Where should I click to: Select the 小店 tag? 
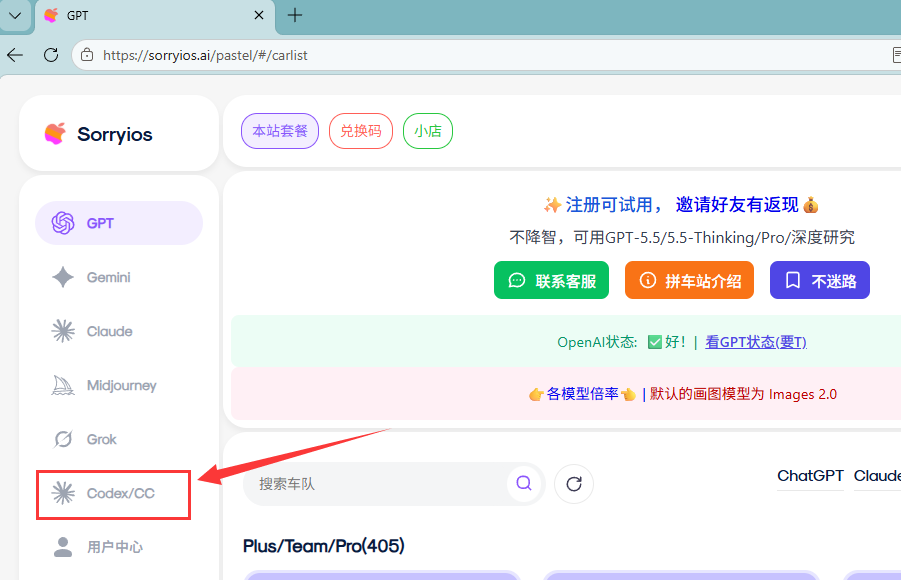click(x=428, y=131)
